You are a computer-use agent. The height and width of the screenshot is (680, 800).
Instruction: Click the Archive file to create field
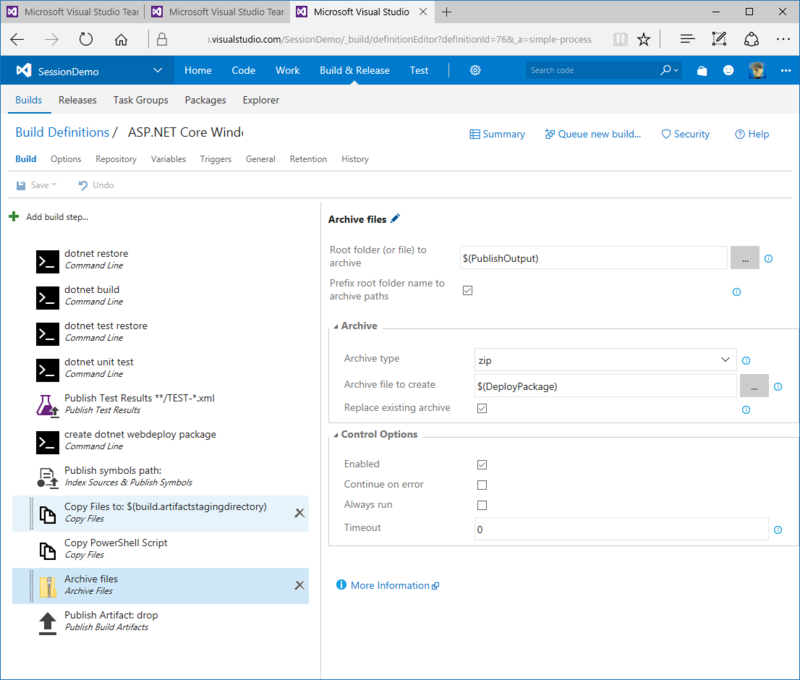tap(605, 386)
